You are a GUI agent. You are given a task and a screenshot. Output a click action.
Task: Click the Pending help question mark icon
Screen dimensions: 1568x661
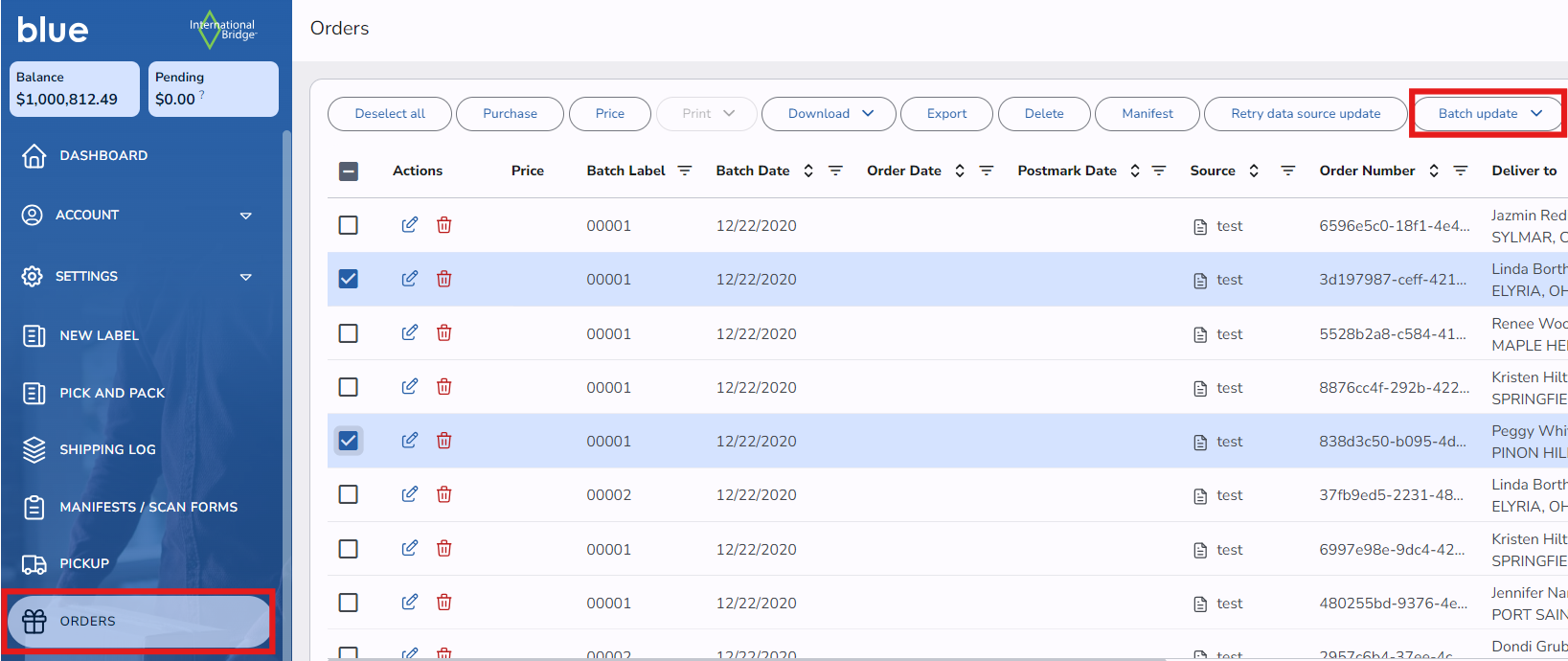pos(202,95)
